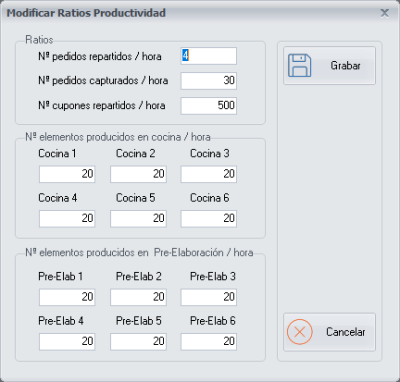Edit the Pre-Elab 5 value box

[138, 342]
